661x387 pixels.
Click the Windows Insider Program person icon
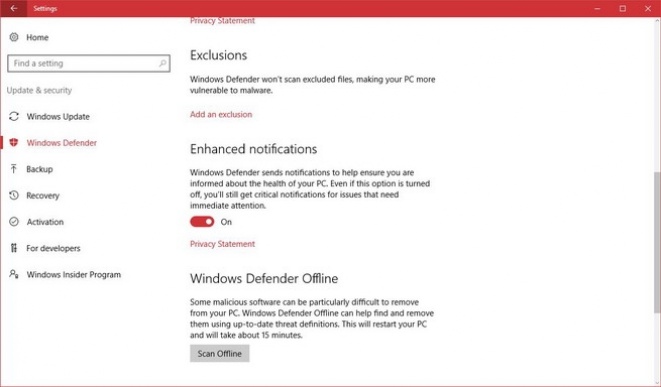14,274
